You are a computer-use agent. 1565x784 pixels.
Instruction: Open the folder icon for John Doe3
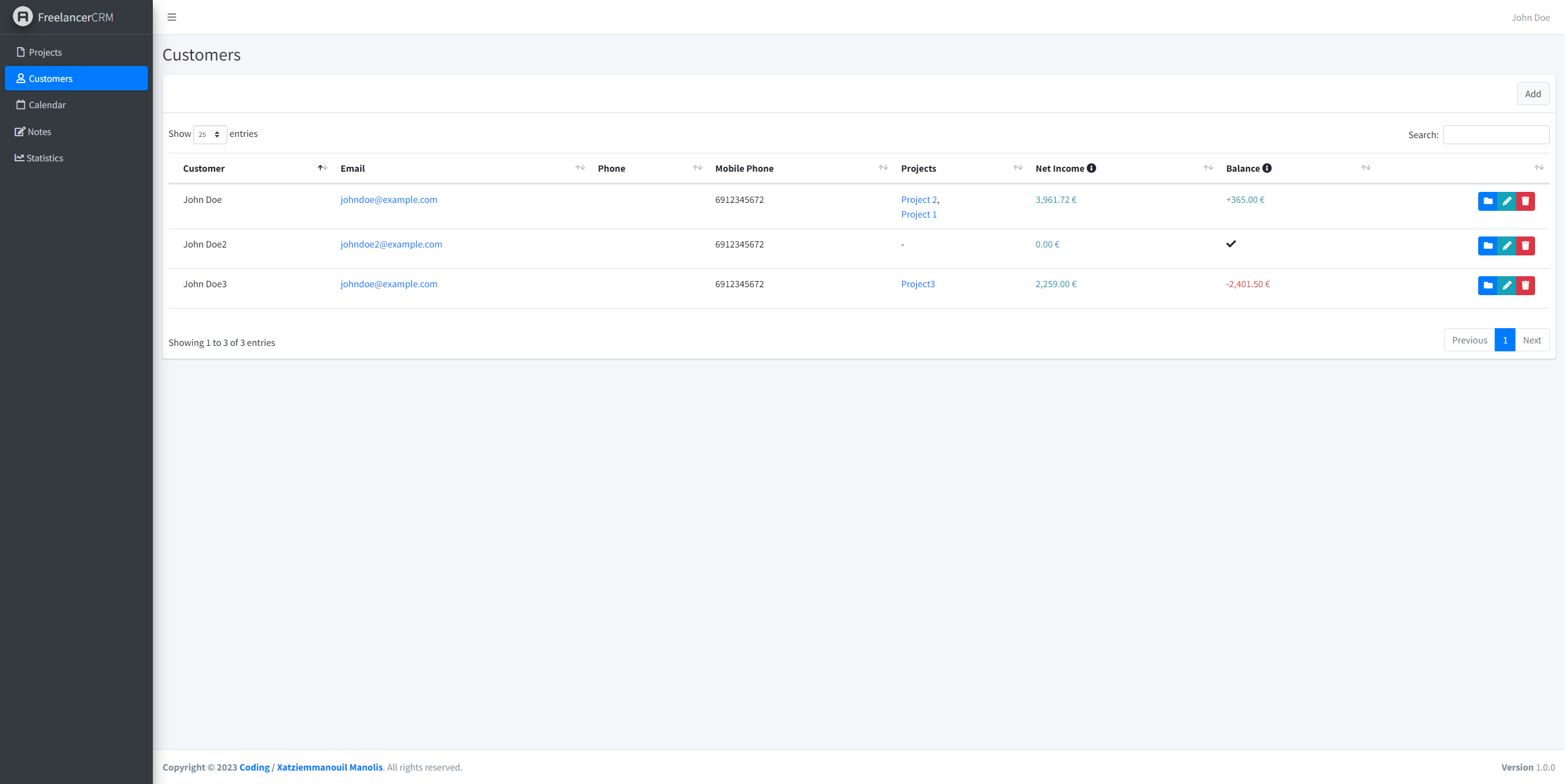click(x=1487, y=285)
